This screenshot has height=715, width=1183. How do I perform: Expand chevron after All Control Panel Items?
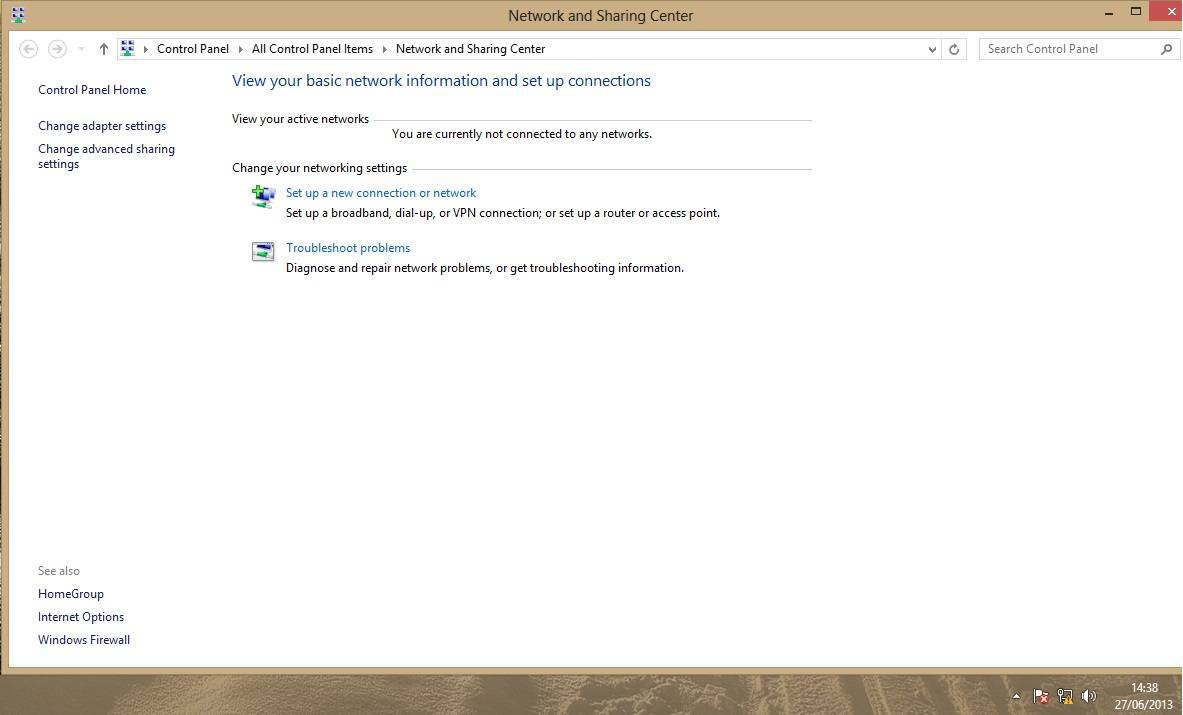[x=385, y=49]
